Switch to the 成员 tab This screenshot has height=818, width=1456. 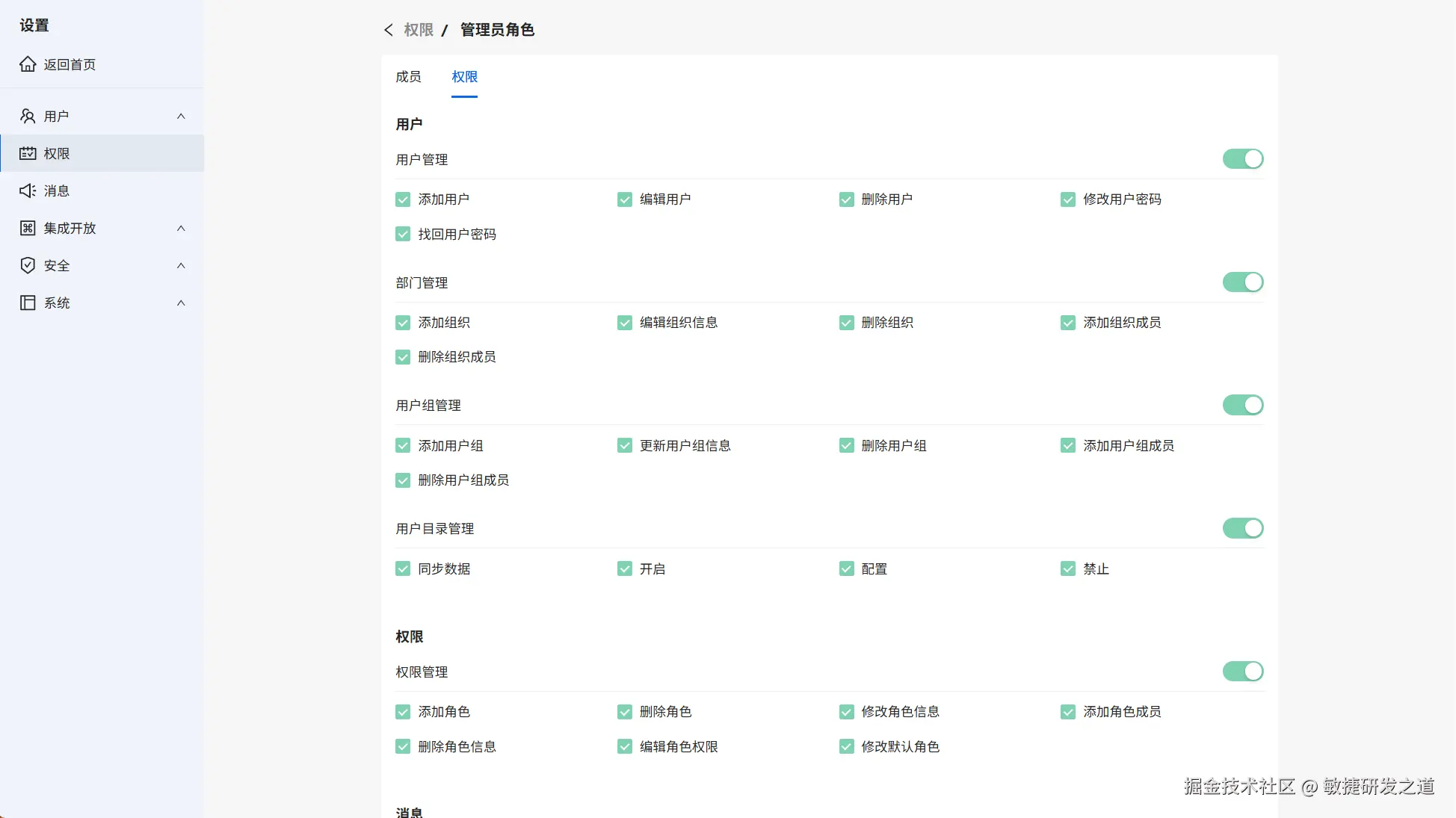click(x=408, y=77)
